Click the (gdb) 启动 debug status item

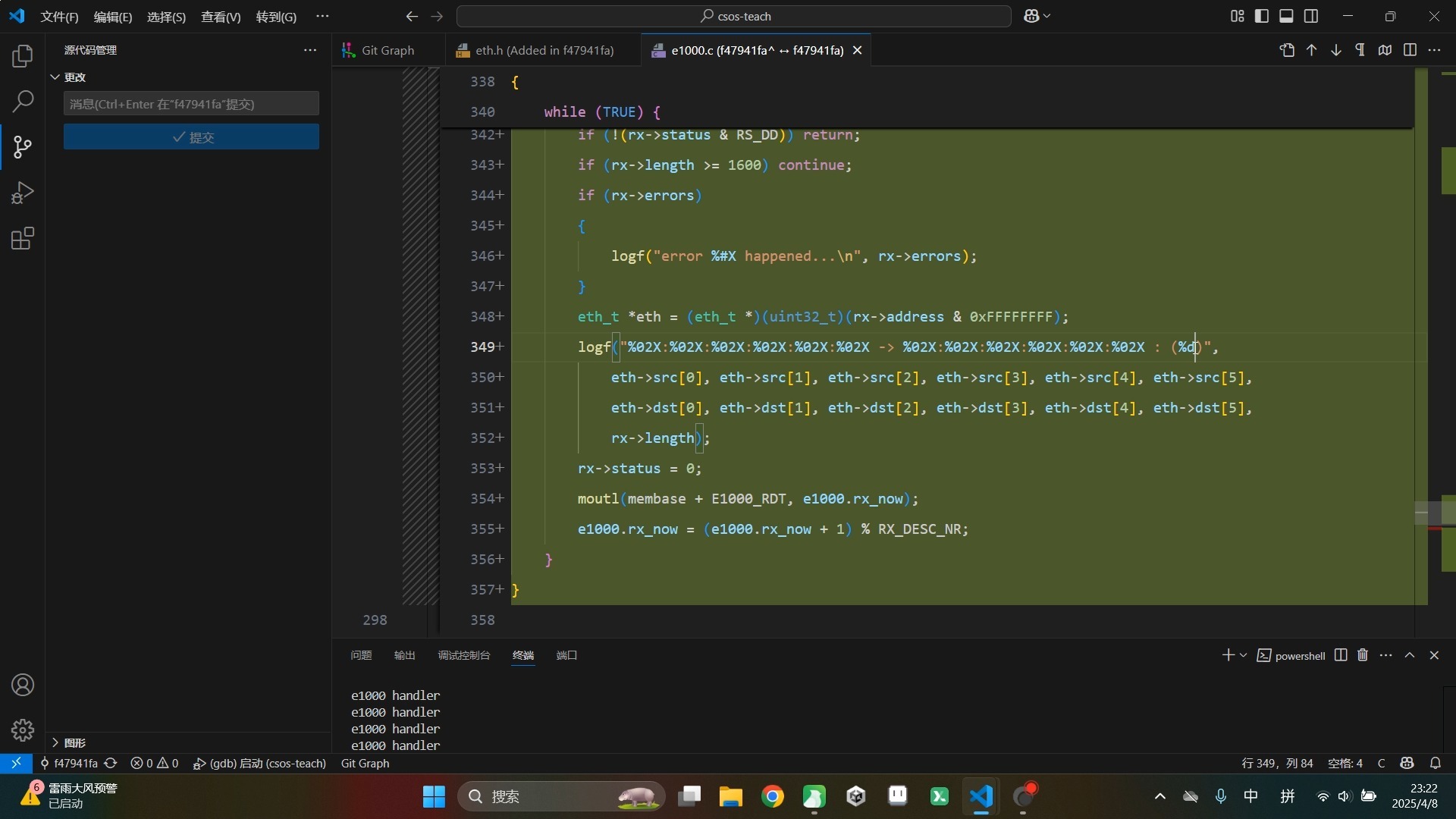259,764
